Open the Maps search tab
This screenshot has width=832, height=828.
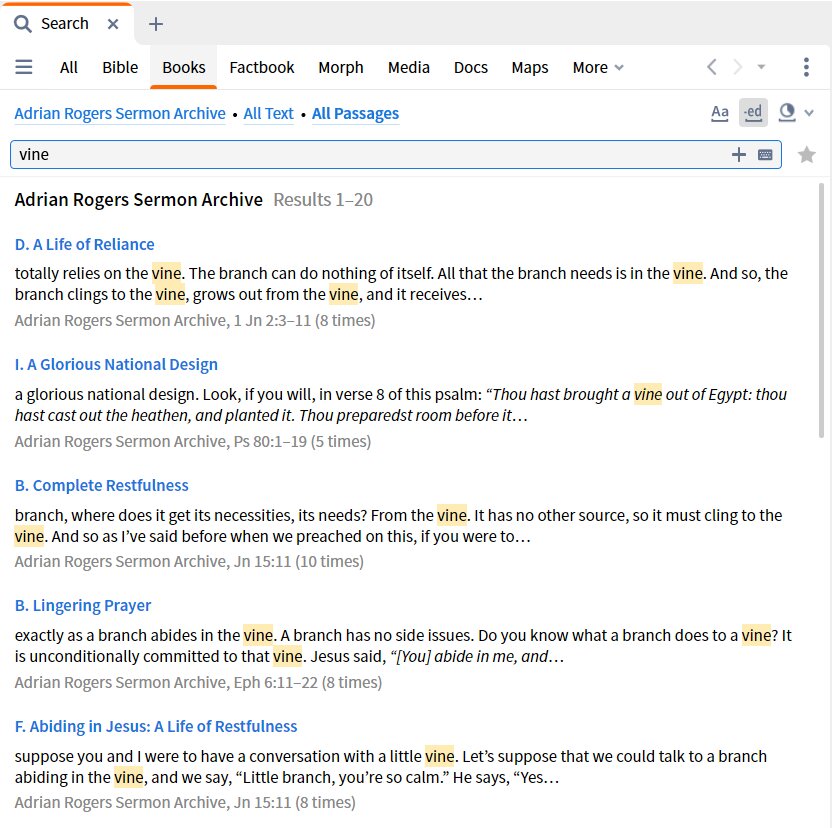tap(530, 67)
